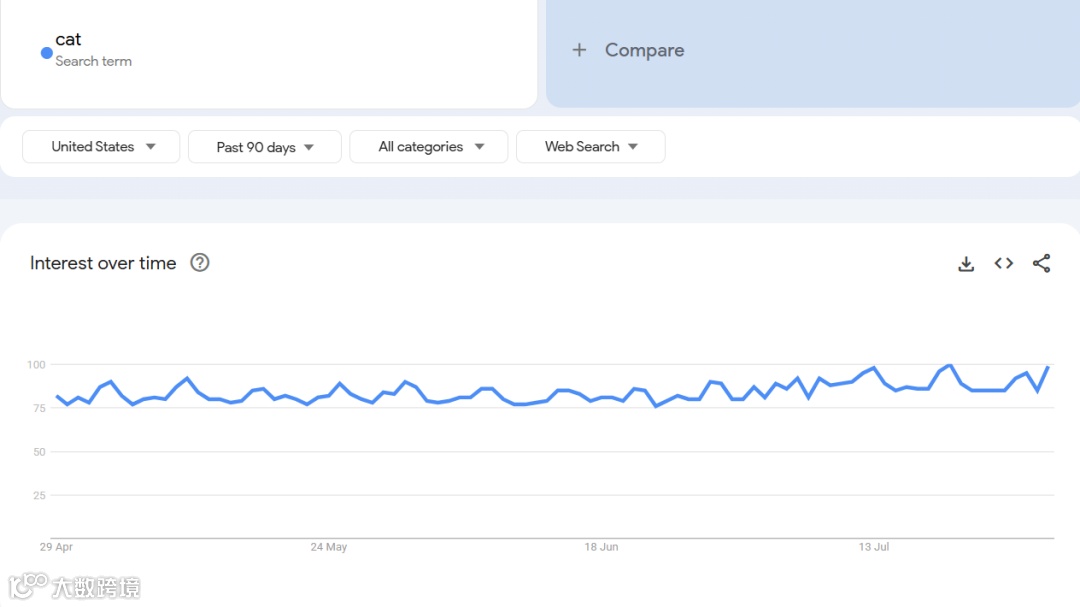Open the Interest over time help icon
This screenshot has width=1080, height=607.
click(200, 263)
